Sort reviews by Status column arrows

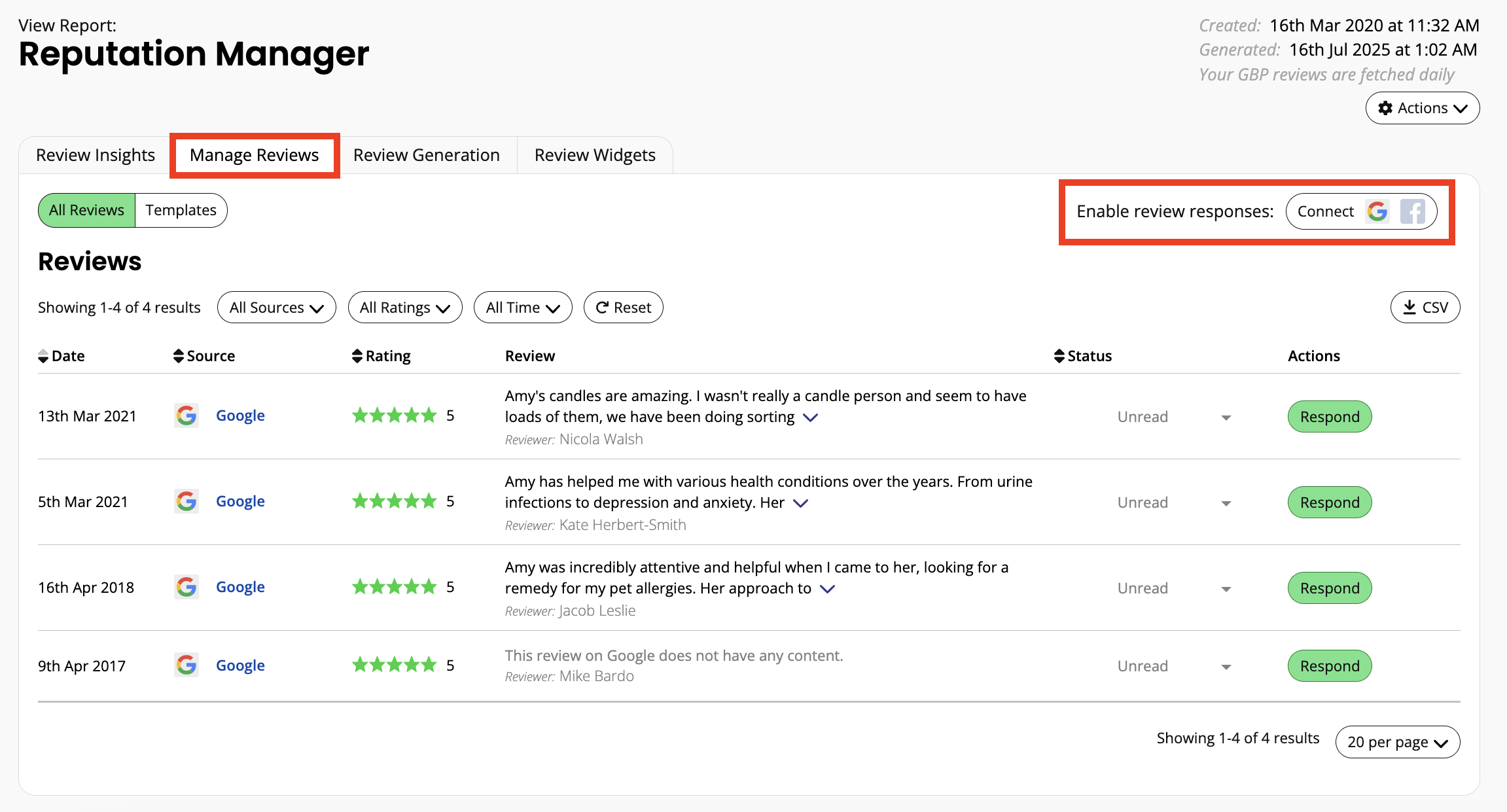(1059, 356)
